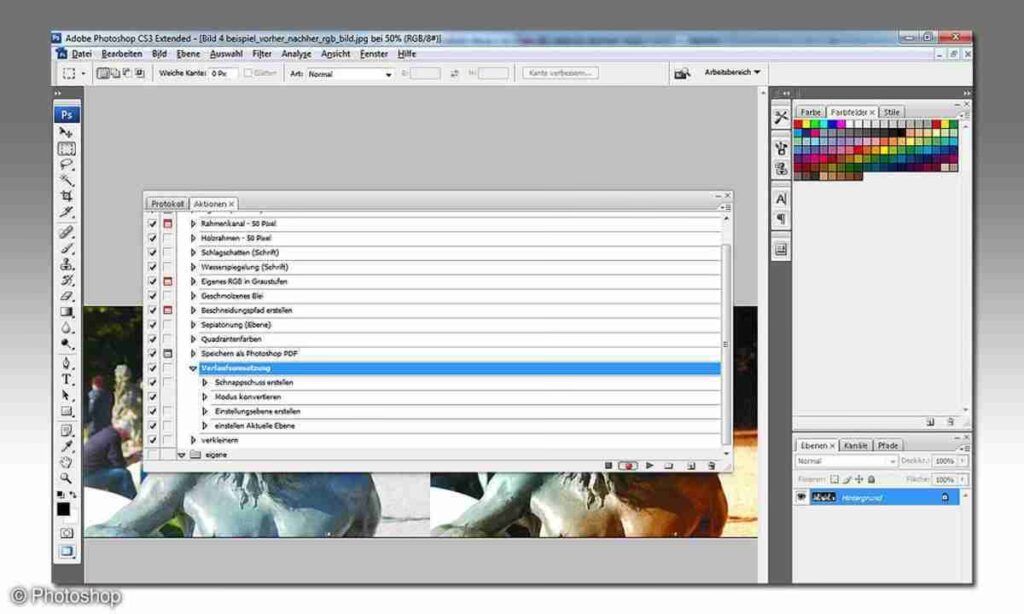The image size is (1024, 614).
Task: Collapse the Verlaufsumsetzung action
Action: [194, 368]
